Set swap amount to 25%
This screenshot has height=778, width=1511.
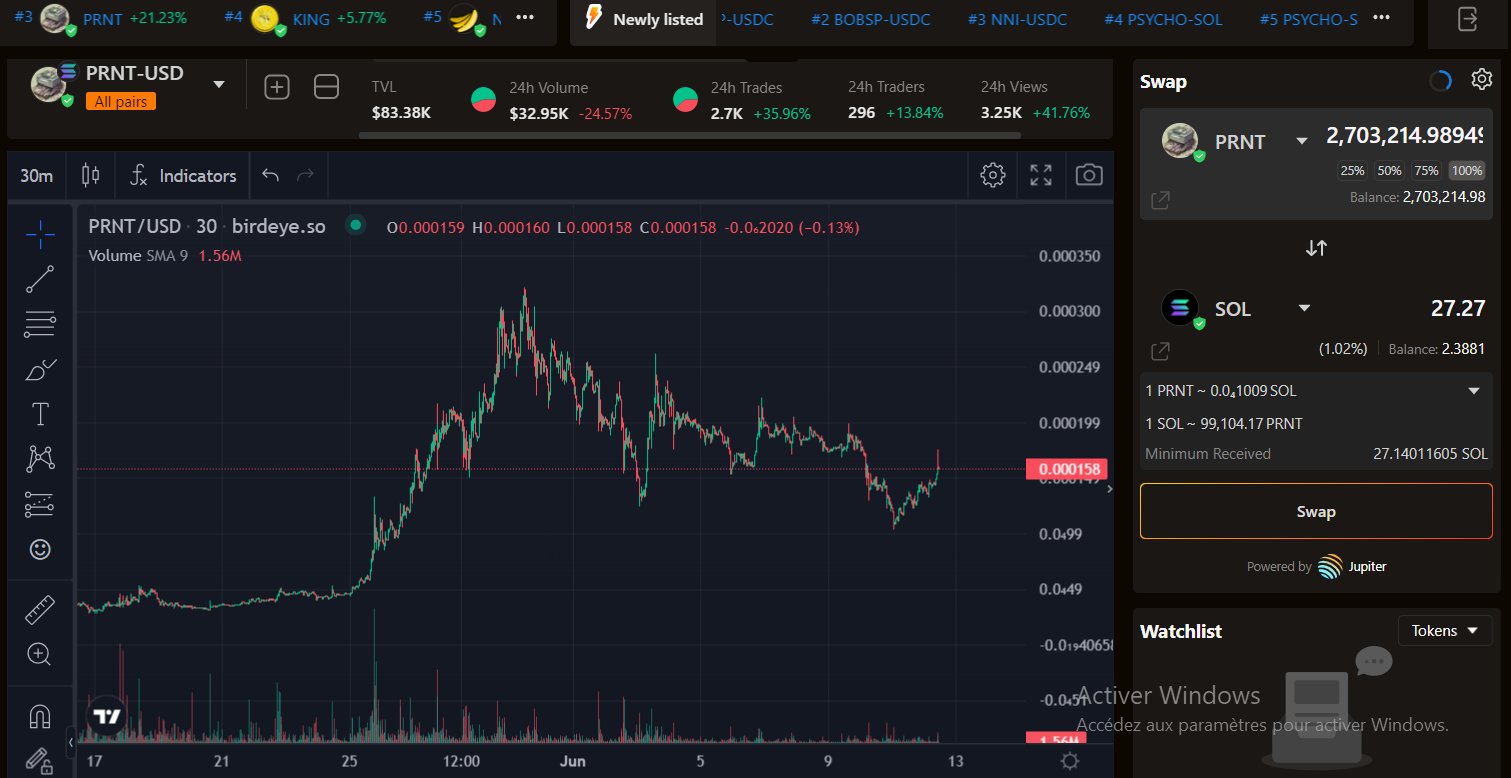tap(1353, 171)
